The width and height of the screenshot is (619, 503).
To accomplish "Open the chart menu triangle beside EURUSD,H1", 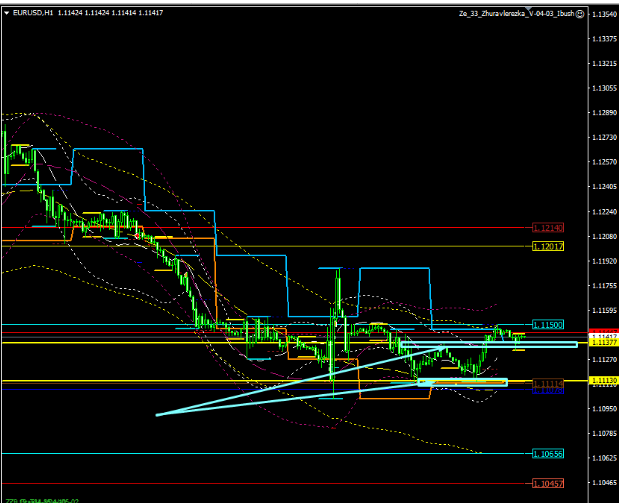I will tap(6, 13).
